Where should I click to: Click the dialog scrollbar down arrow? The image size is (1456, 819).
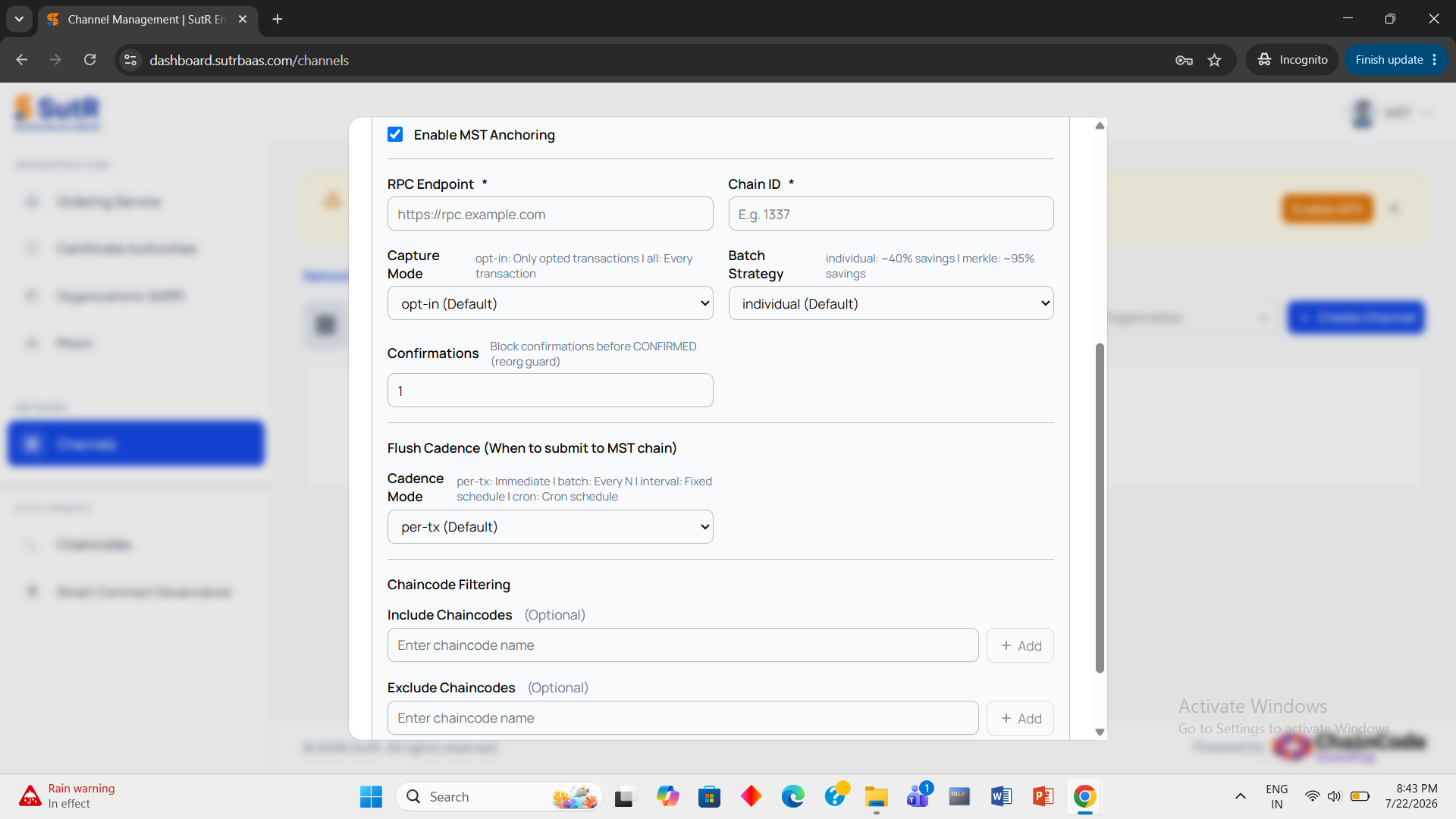1100,733
